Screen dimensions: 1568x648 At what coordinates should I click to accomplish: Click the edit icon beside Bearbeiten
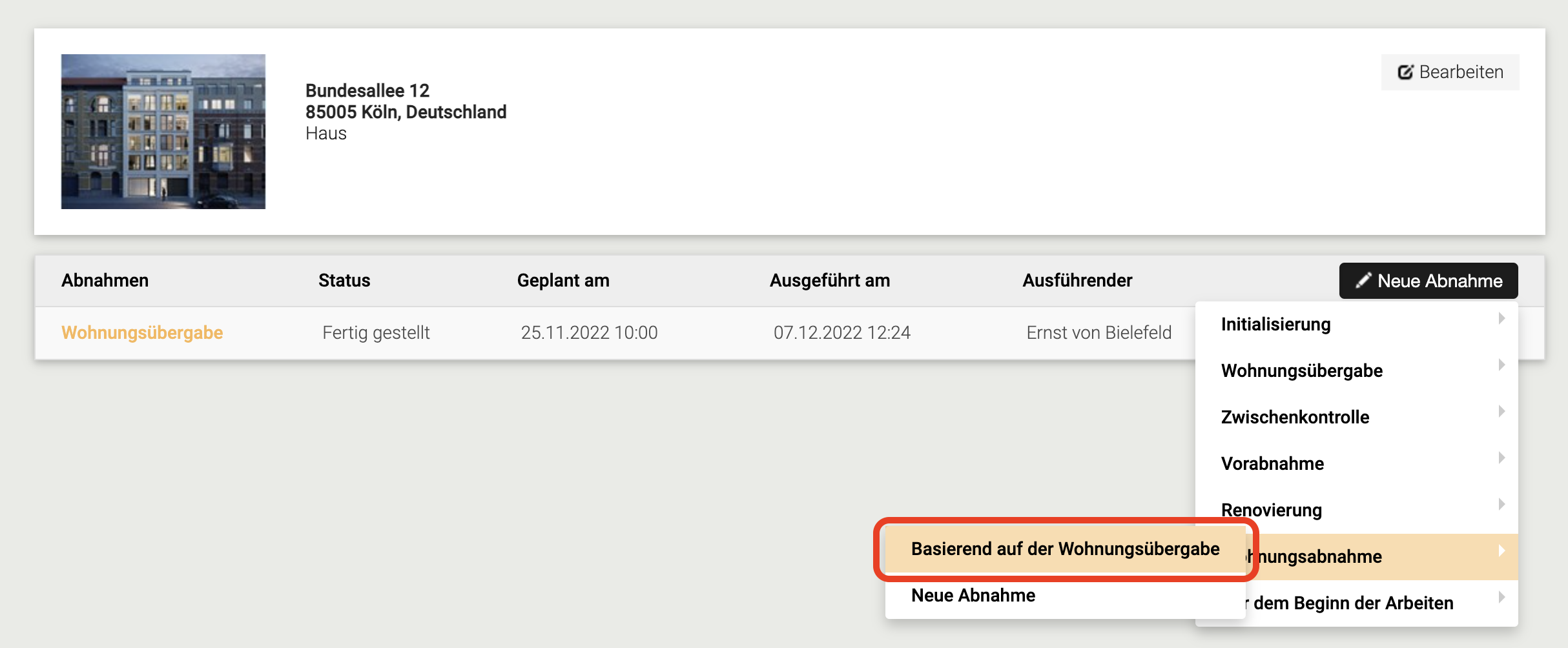coord(1405,72)
